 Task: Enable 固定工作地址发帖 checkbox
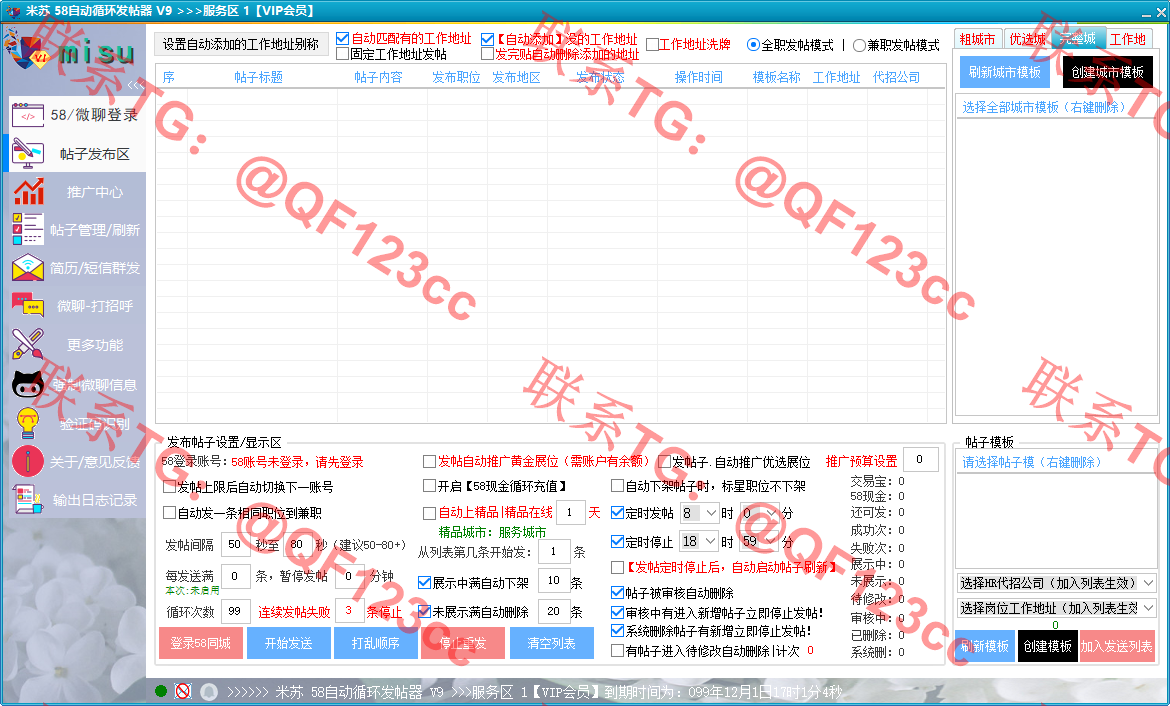click(342, 54)
